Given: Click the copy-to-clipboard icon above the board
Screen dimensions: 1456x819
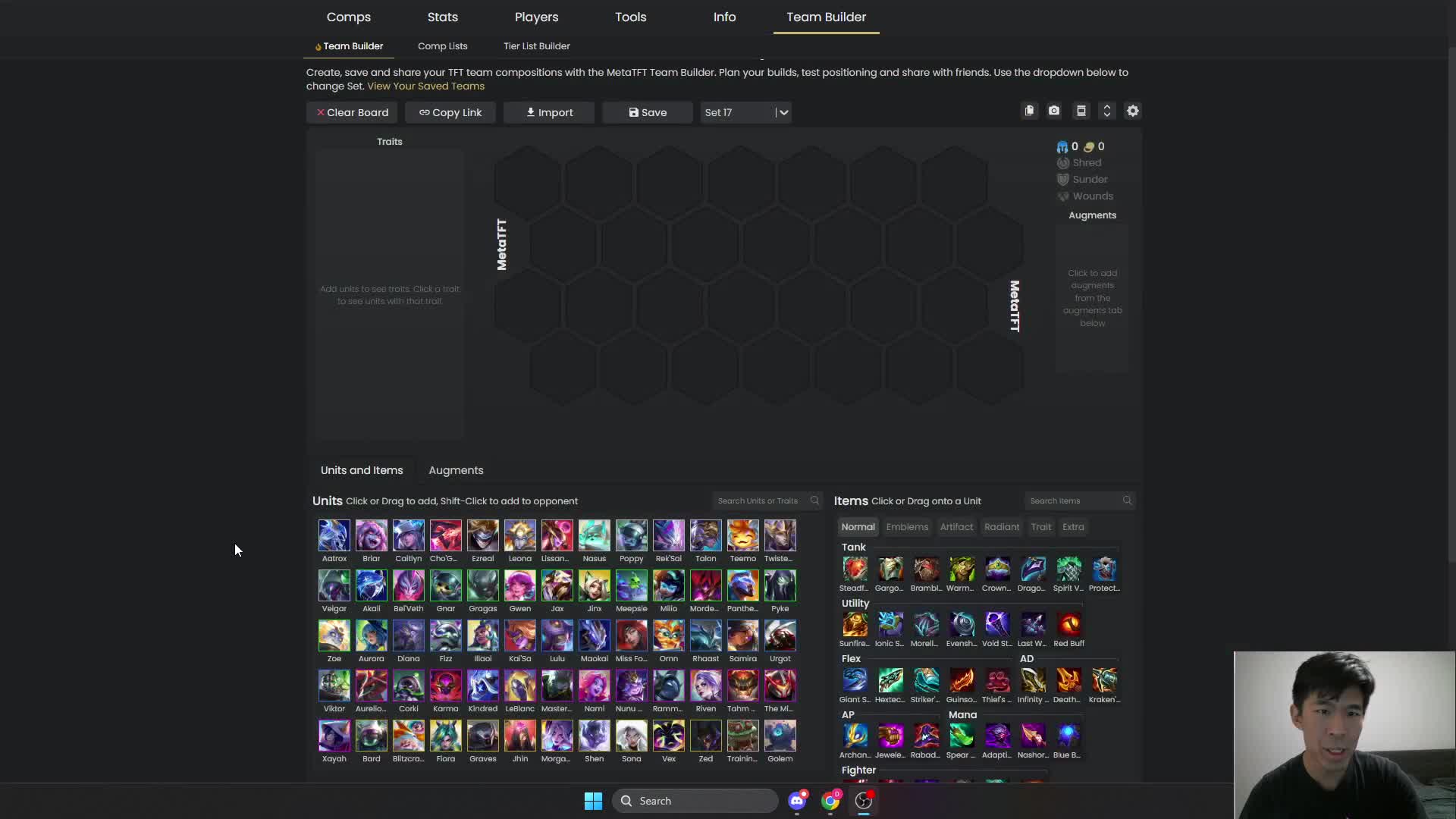Looking at the screenshot, I should (1029, 111).
